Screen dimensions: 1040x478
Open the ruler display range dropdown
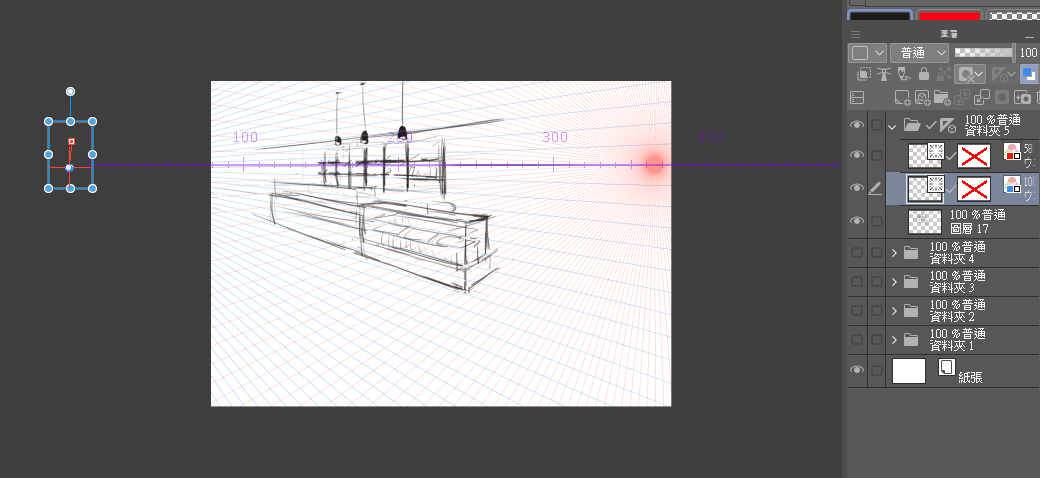1004,74
